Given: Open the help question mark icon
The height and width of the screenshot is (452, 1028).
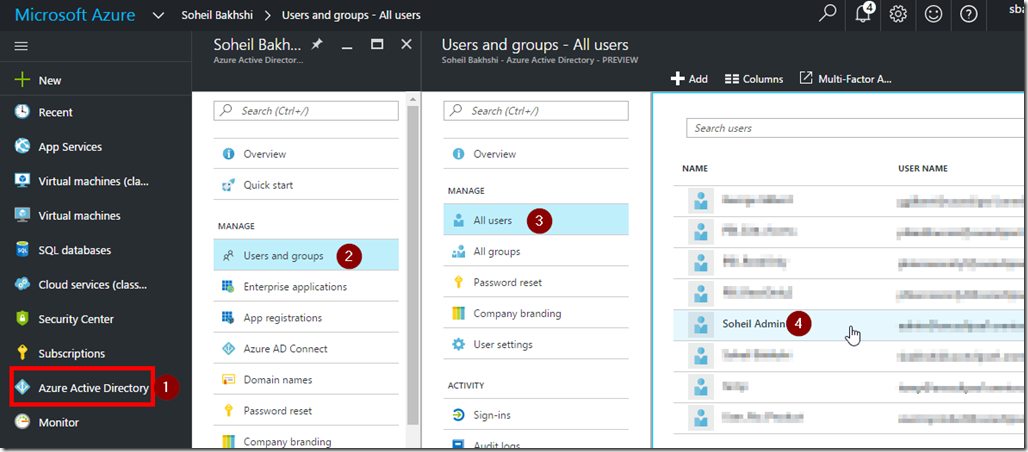Looking at the screenshot, I should pos(968,14).
